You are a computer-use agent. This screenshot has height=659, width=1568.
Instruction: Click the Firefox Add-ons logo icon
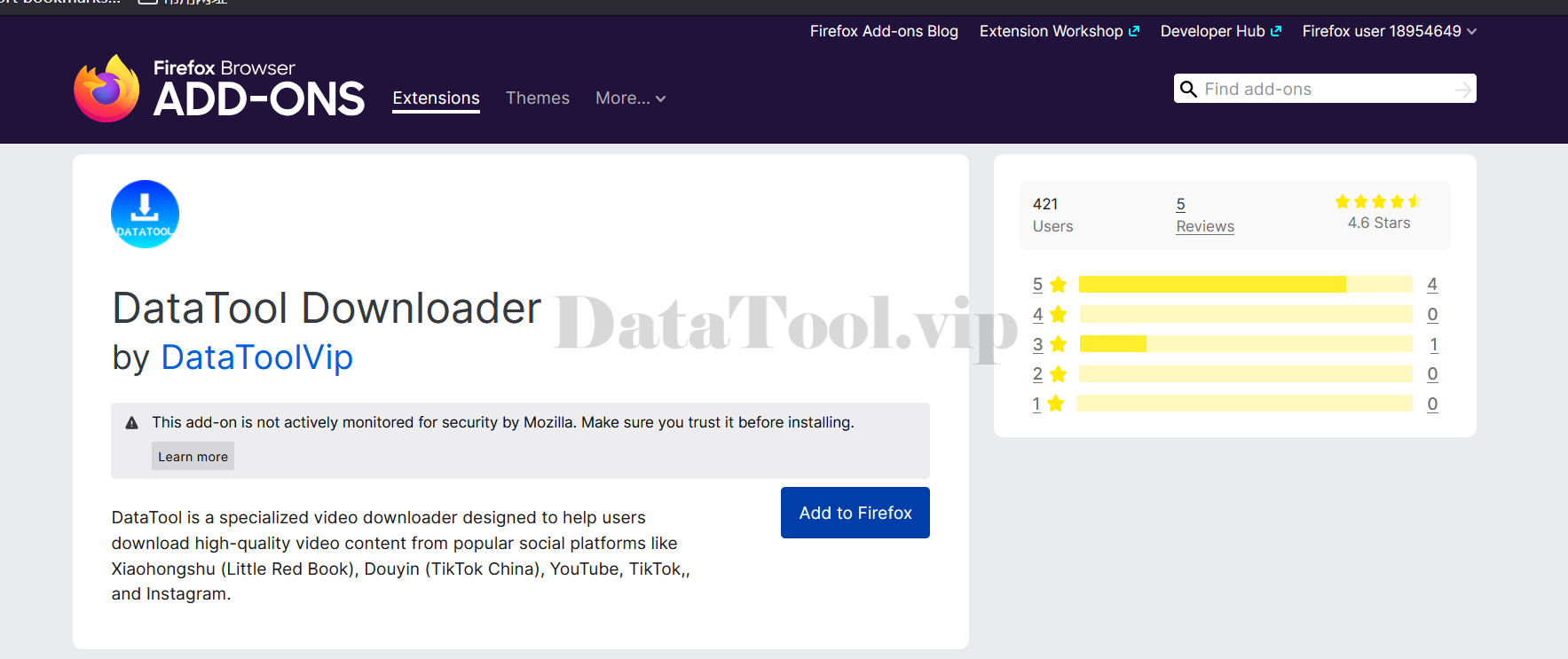(x=106, y=89)
